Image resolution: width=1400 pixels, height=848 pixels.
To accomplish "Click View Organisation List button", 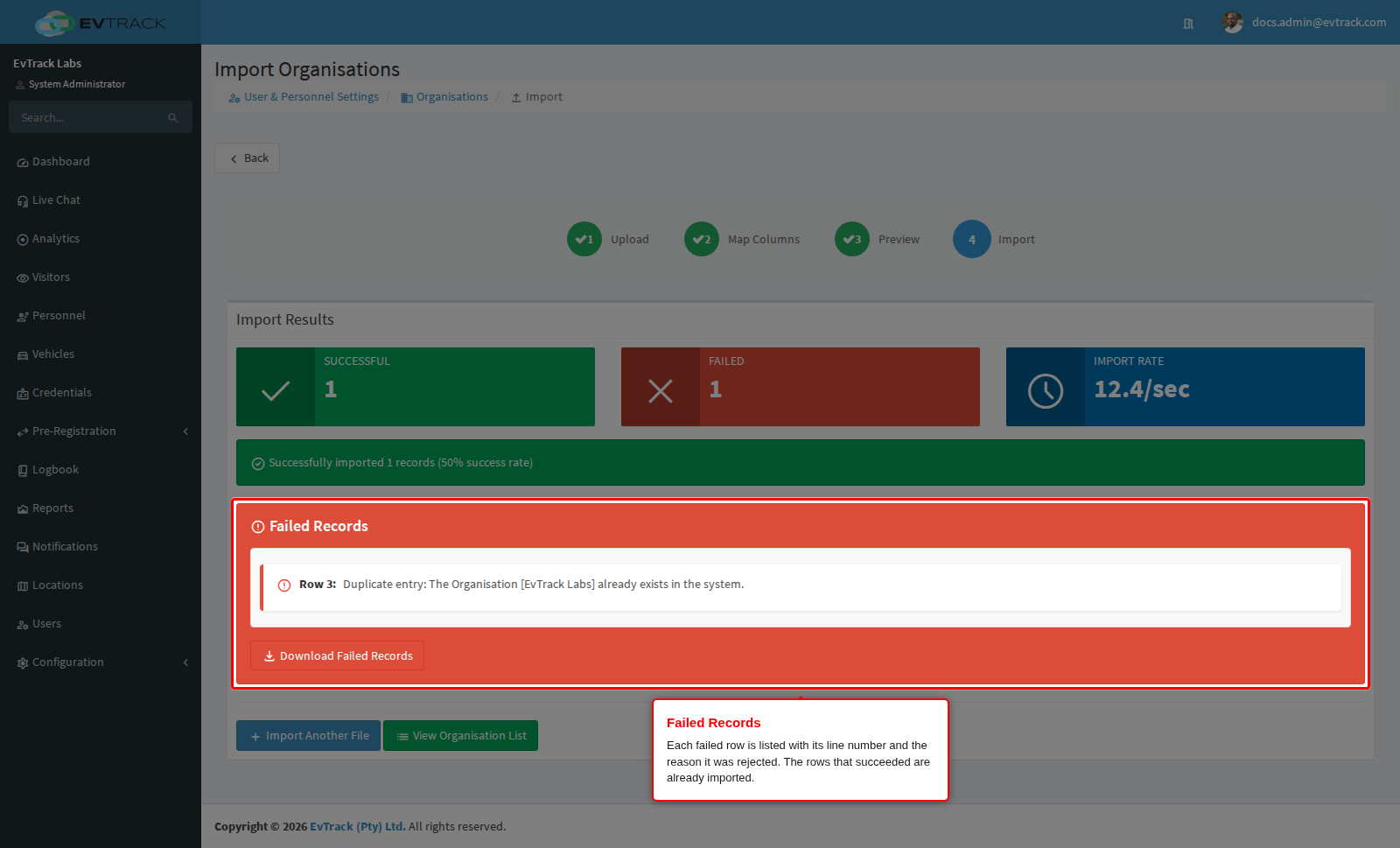I will coord(460,736).
